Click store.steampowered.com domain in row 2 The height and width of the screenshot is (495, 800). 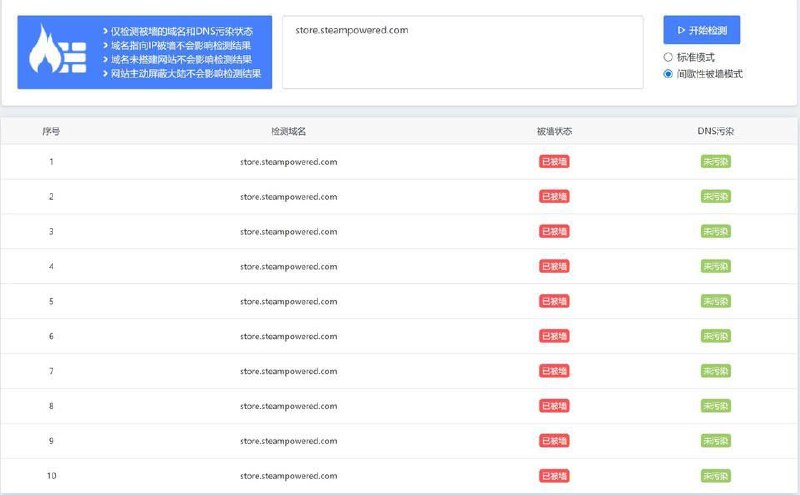pos(288,197)
